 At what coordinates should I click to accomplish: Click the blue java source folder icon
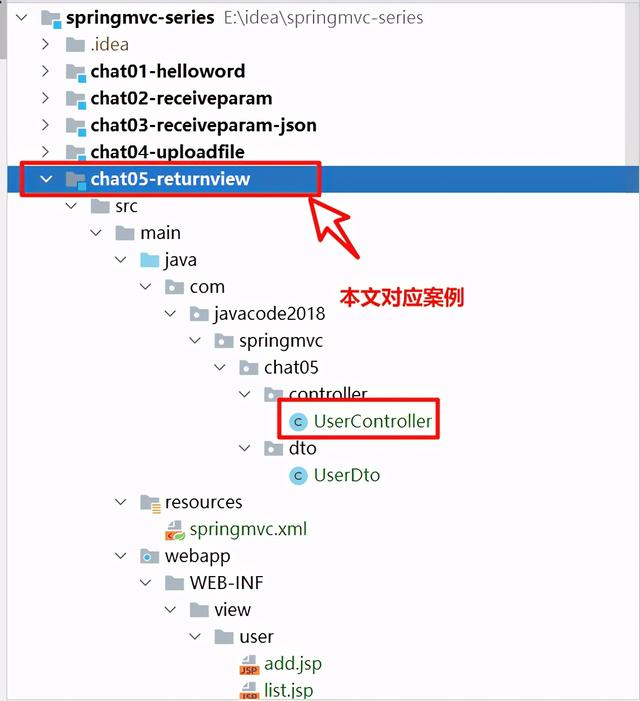click(x=150, y=260)
